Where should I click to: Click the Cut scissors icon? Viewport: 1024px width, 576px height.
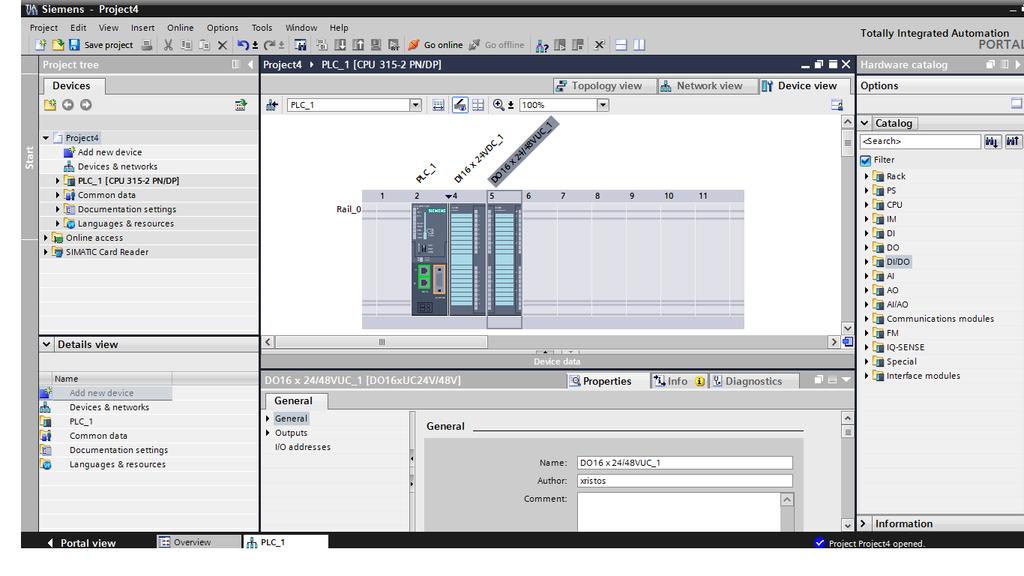168,44
